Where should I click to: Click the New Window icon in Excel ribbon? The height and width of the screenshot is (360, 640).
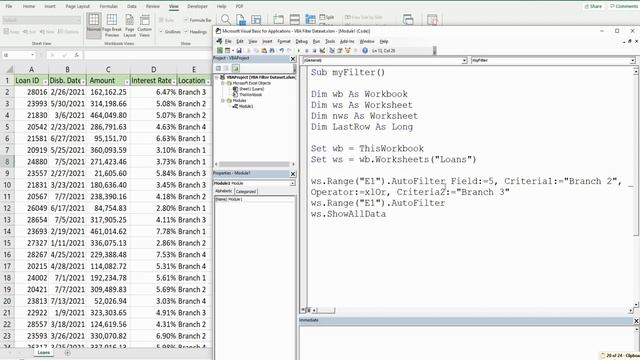[x=279, y=19]
